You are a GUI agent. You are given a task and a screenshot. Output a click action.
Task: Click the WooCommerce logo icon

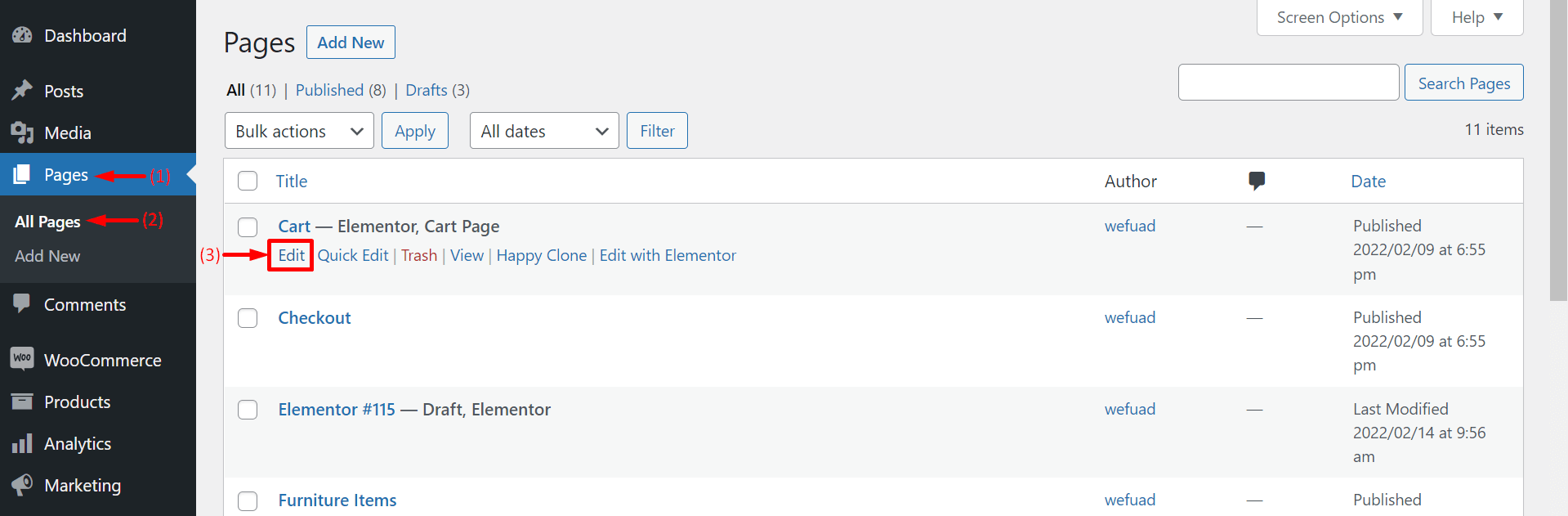coord(22,358)
